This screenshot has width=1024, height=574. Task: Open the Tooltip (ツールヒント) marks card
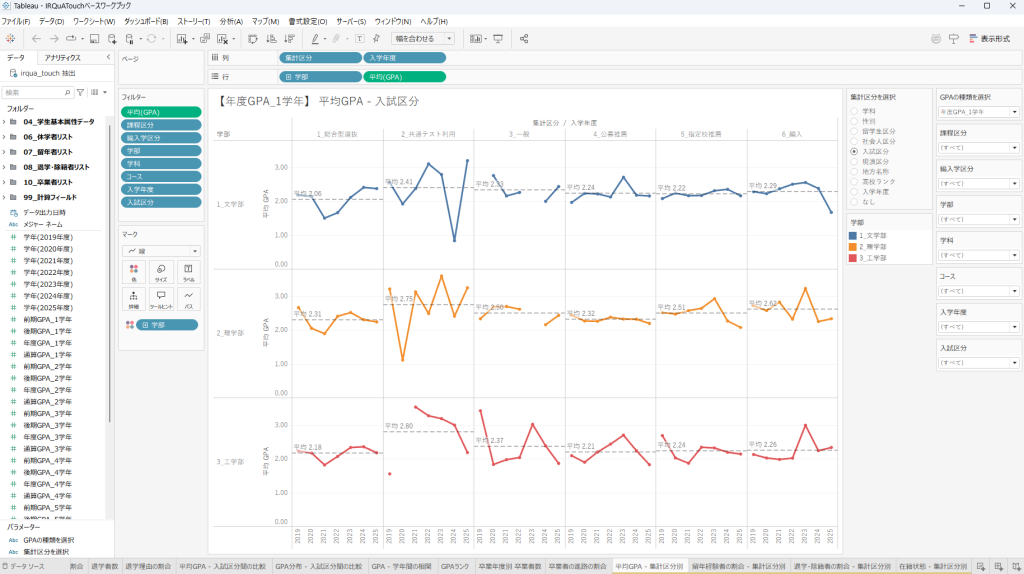161,299
